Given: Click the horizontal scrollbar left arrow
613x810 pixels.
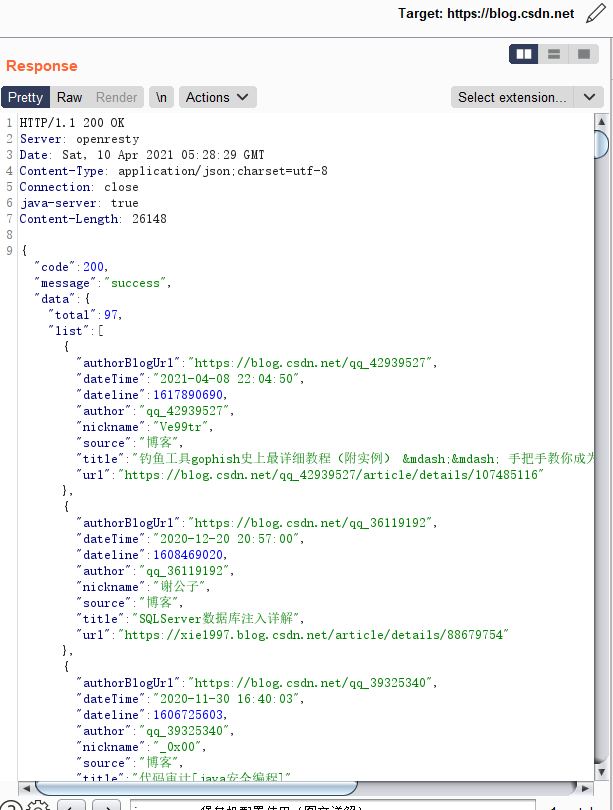Looking at the screenshot, I should [26, 788].
